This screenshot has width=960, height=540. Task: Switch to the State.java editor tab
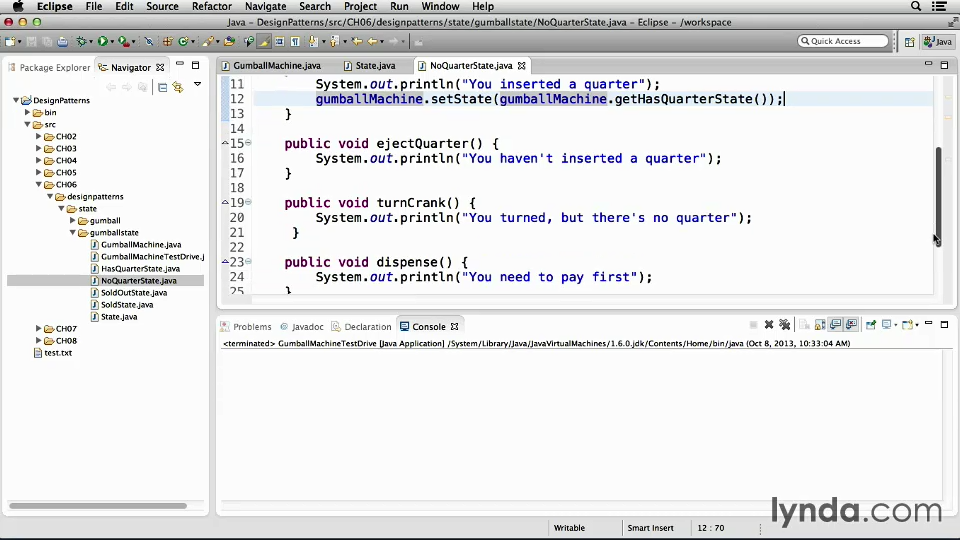369,66
